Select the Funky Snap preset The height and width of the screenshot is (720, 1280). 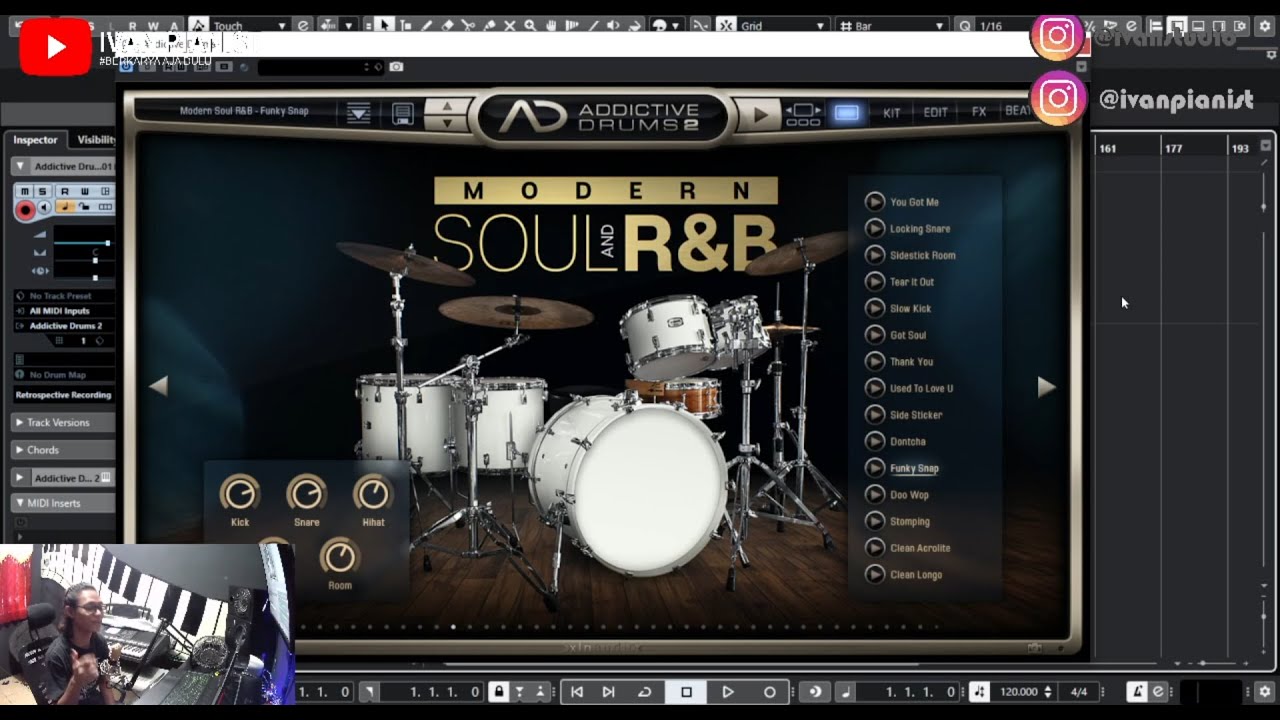(914, 468)
